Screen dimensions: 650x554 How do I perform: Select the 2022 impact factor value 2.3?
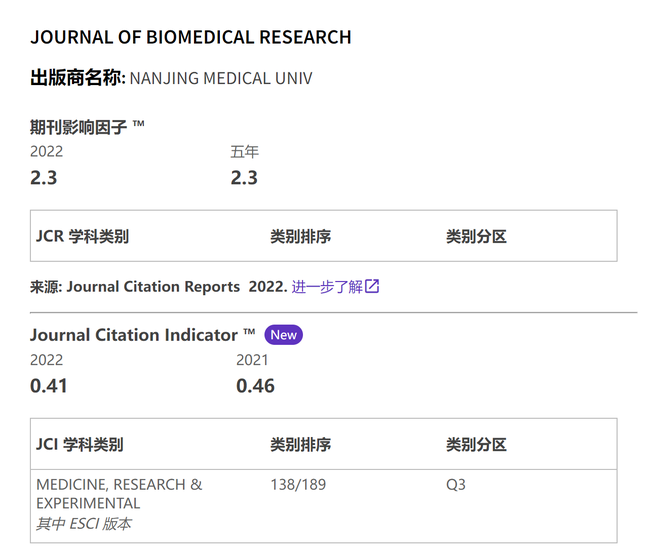(x=44, y=178)
